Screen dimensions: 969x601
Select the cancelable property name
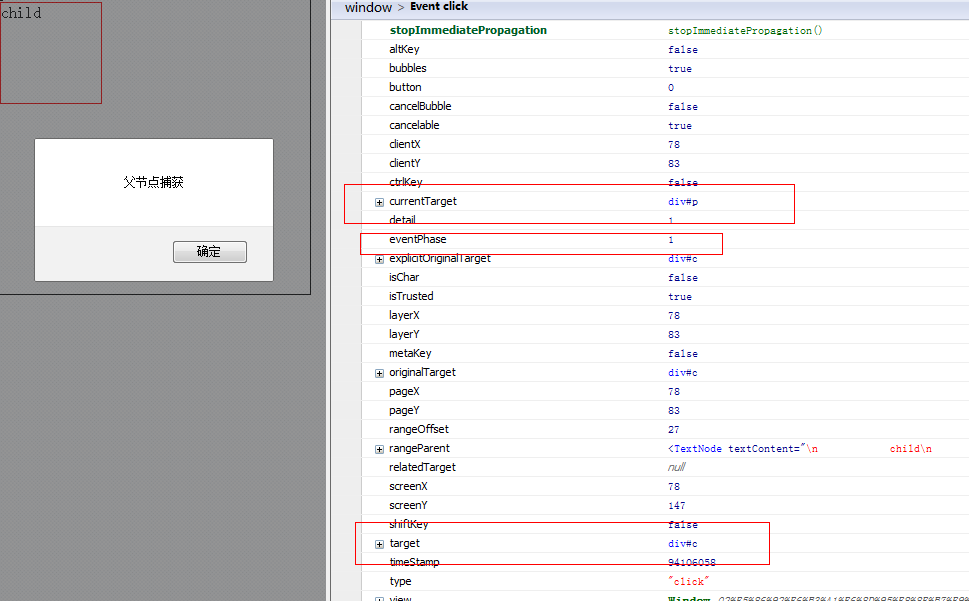click(x=414, y=125)
